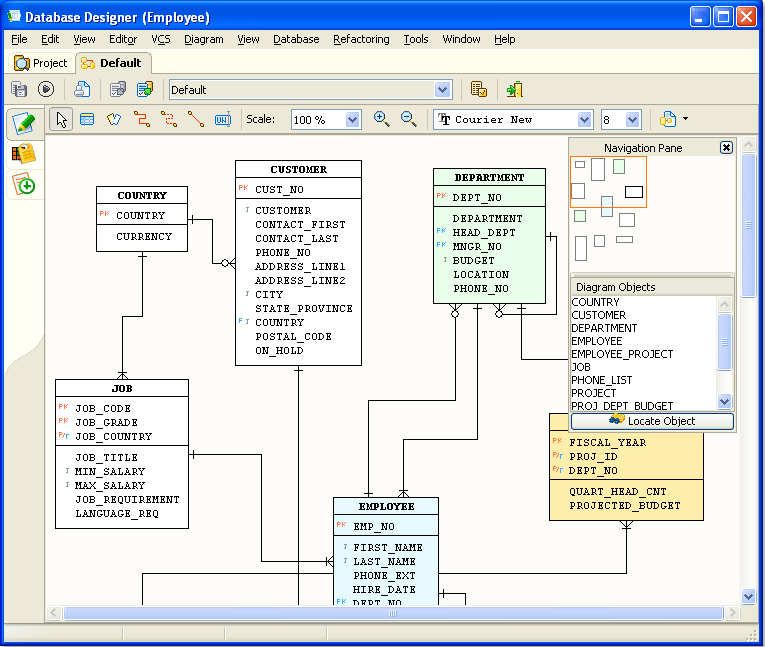The height and width of the screenshot is (647, 765).
Task: Close the Navigation Pane
Action: (726, 148)
